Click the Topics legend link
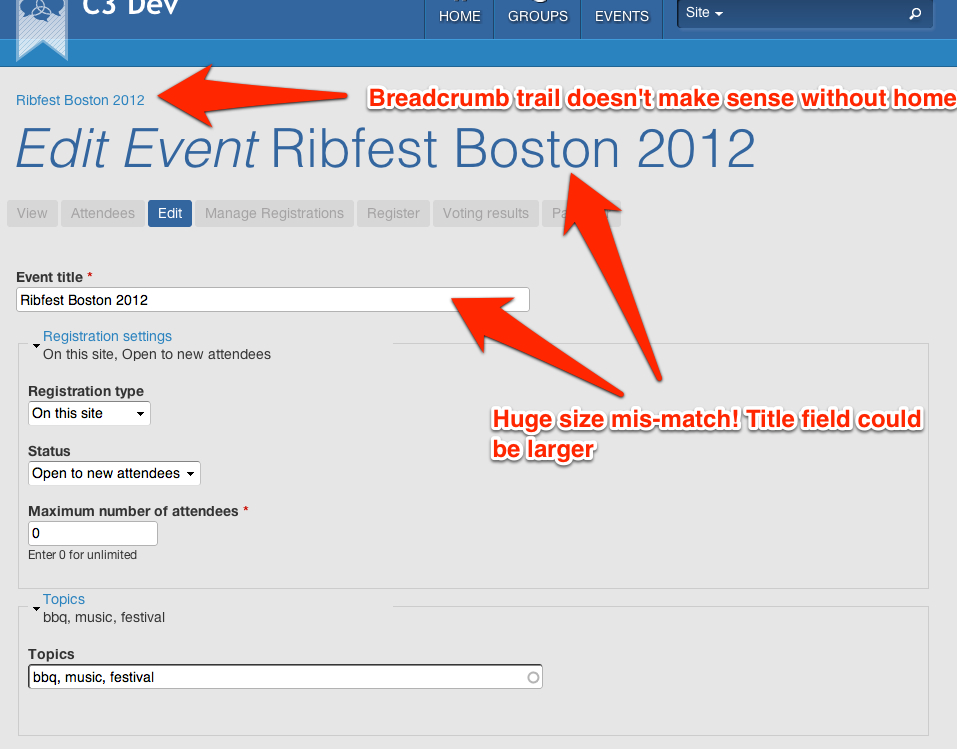This screenshot has width=957, height=749. (x=63, y=599)
